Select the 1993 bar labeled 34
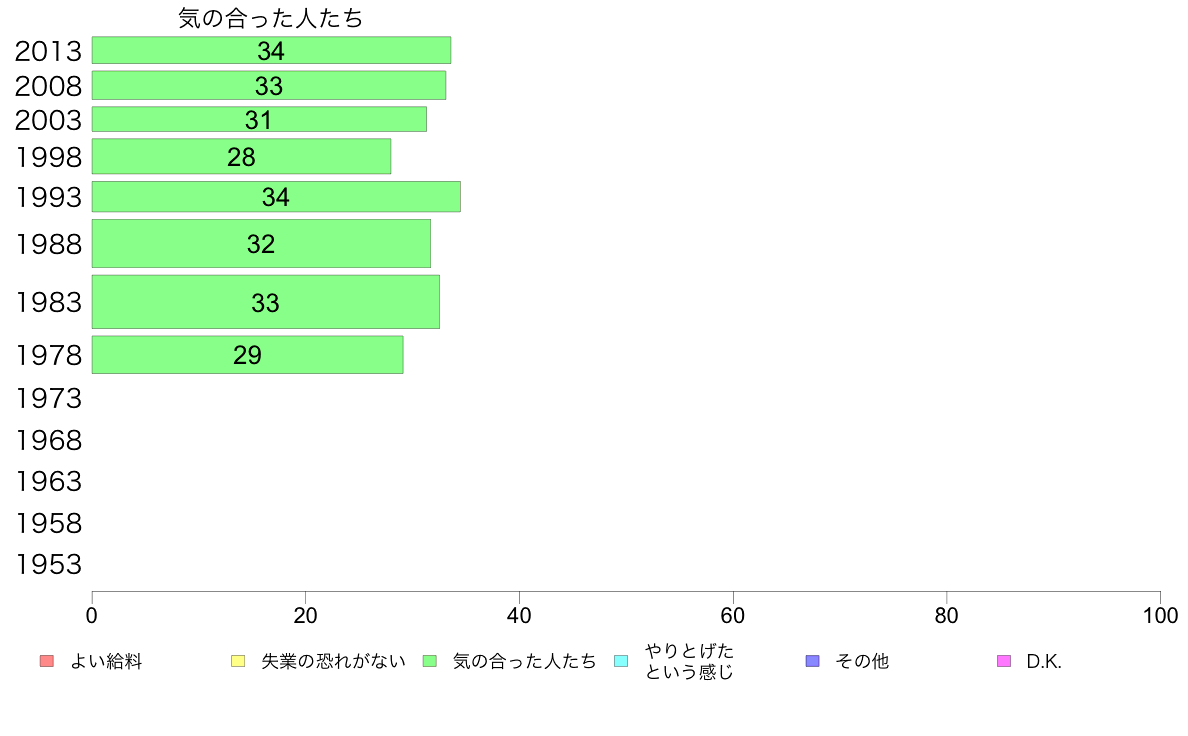 [276, 196]
